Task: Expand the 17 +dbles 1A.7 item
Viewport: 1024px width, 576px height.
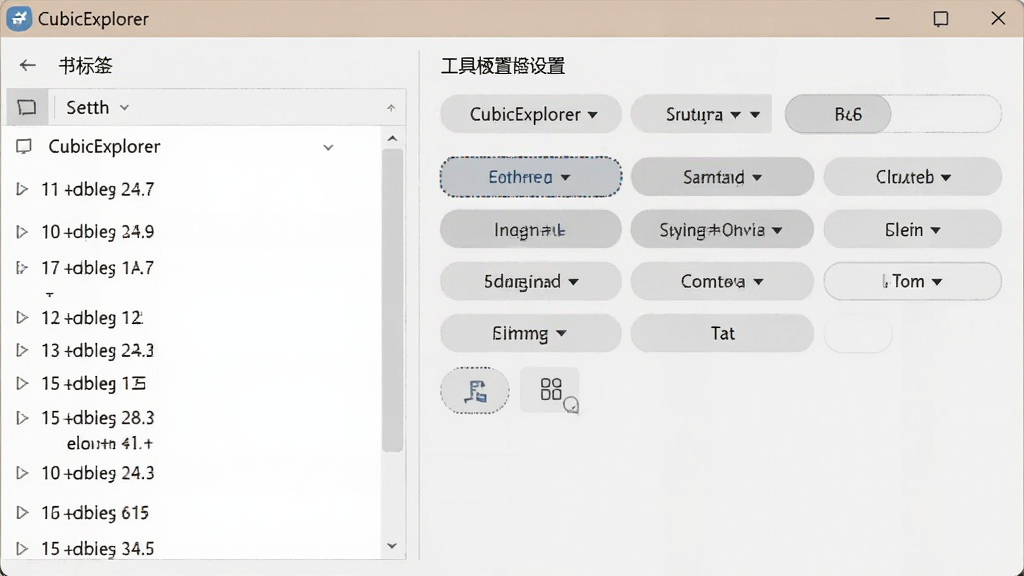Action: 22,268
